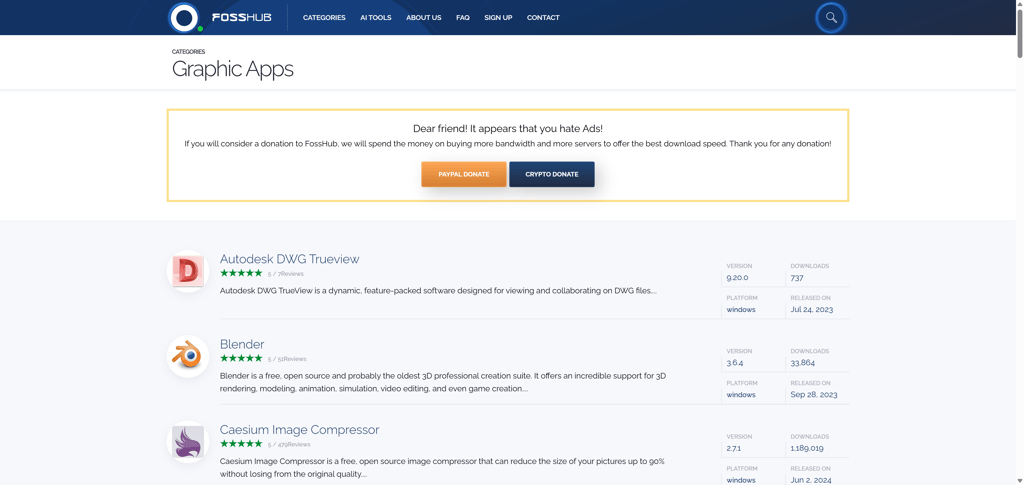
Task: Click the Graphic Apps page heading
Action: [232, 69]
